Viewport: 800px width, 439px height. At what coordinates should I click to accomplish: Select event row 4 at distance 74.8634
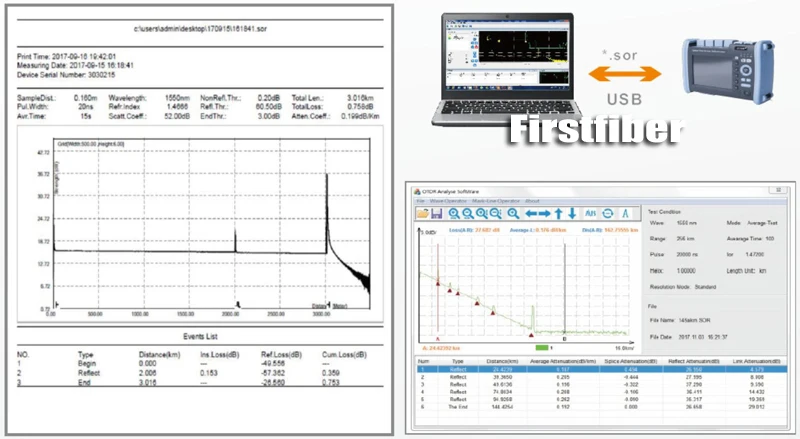601,392
